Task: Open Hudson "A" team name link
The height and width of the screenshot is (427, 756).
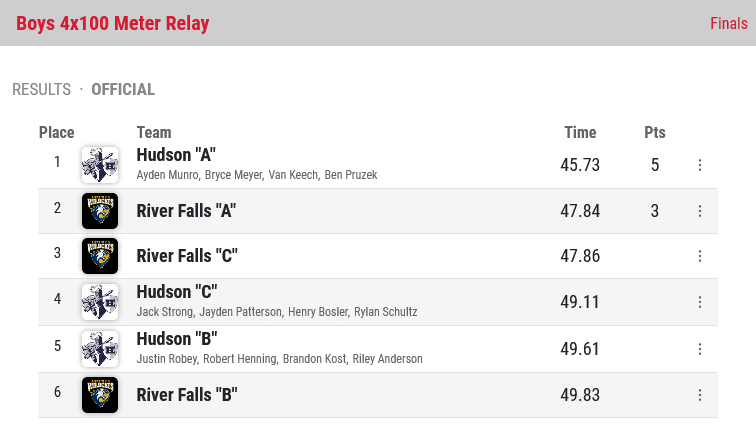Action: [176, 155]
